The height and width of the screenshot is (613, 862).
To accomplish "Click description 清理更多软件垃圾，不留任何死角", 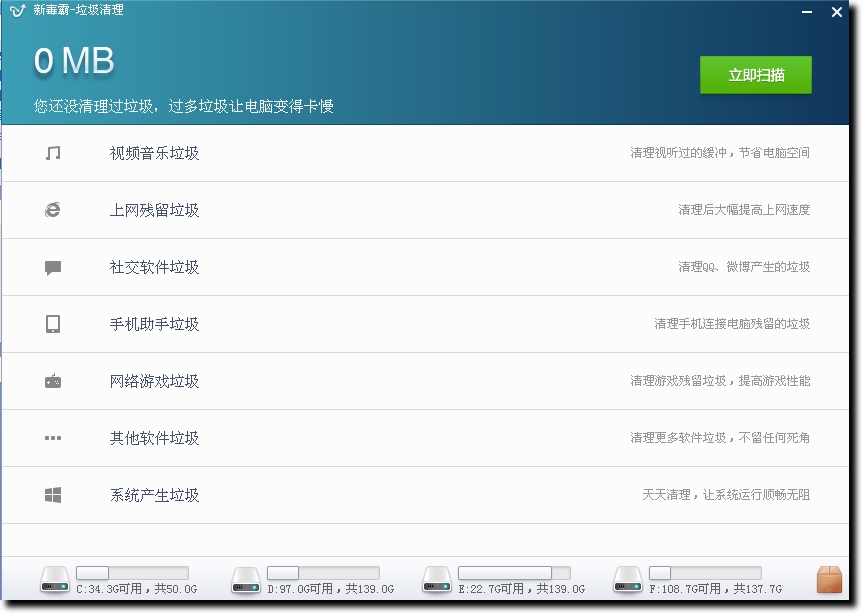I will coord(720,438).
